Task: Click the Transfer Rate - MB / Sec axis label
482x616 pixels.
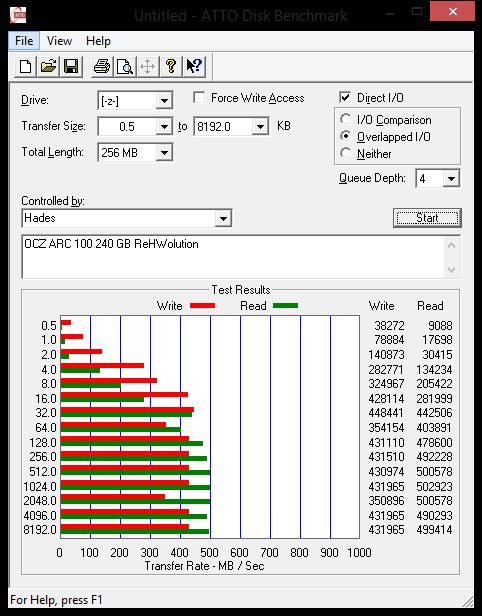Action: 204,566
